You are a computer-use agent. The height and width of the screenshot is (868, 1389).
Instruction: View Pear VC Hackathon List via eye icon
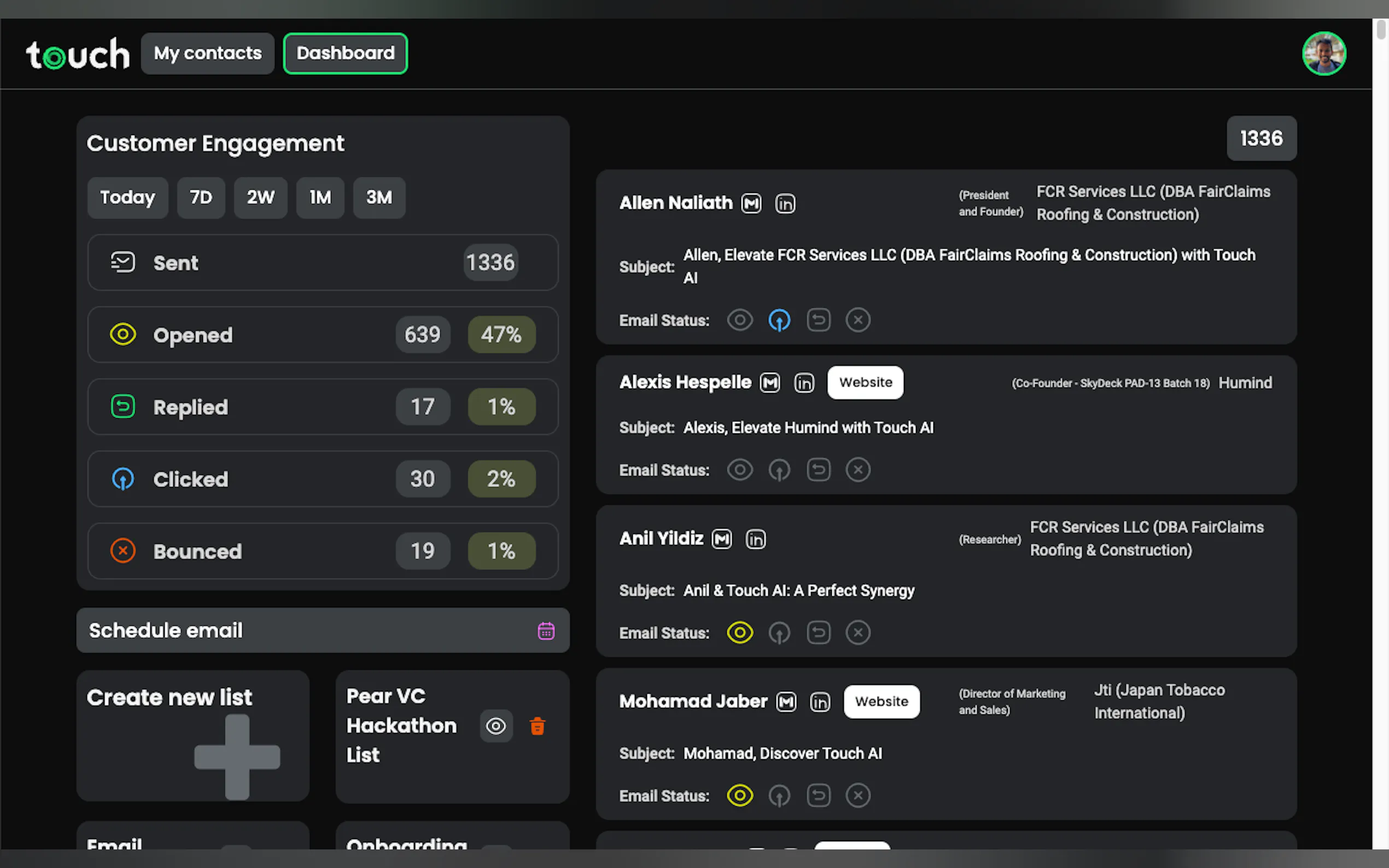point(495,726)
